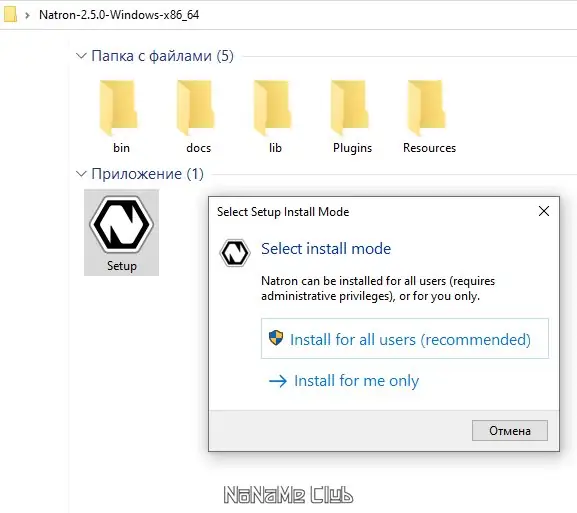The image size is (577, 513).
Task: Click the 'Select install mode' heading
Action: 326,249
